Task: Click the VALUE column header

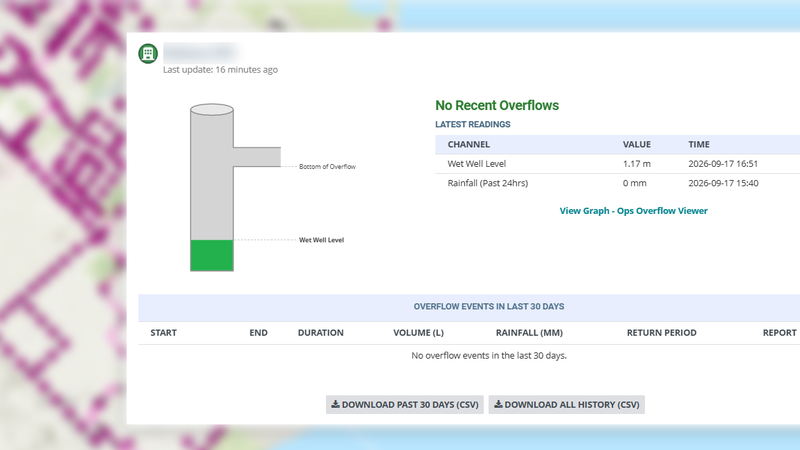Action: (x=636, y=144)
